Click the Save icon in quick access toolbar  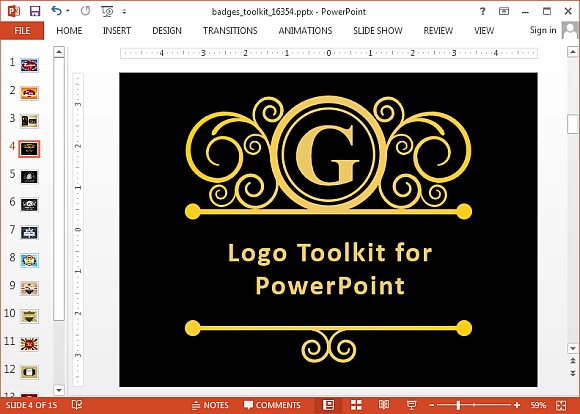[35, 11]
